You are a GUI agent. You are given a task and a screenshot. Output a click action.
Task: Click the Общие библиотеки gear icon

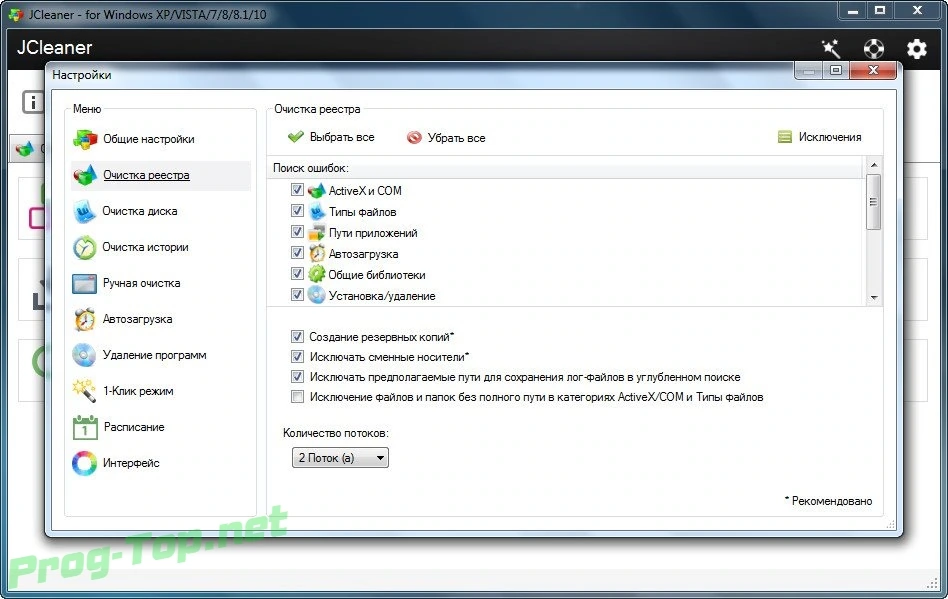pos(316,274)
